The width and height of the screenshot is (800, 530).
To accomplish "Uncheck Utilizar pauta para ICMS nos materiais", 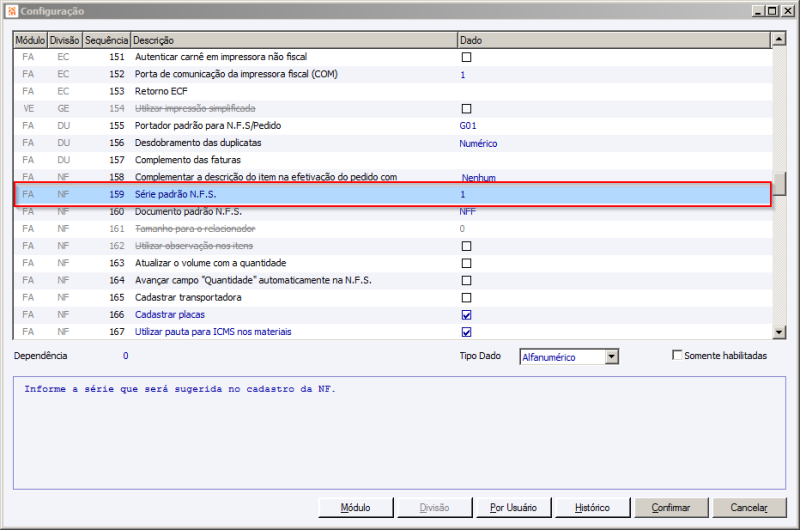I will [466, 332].
